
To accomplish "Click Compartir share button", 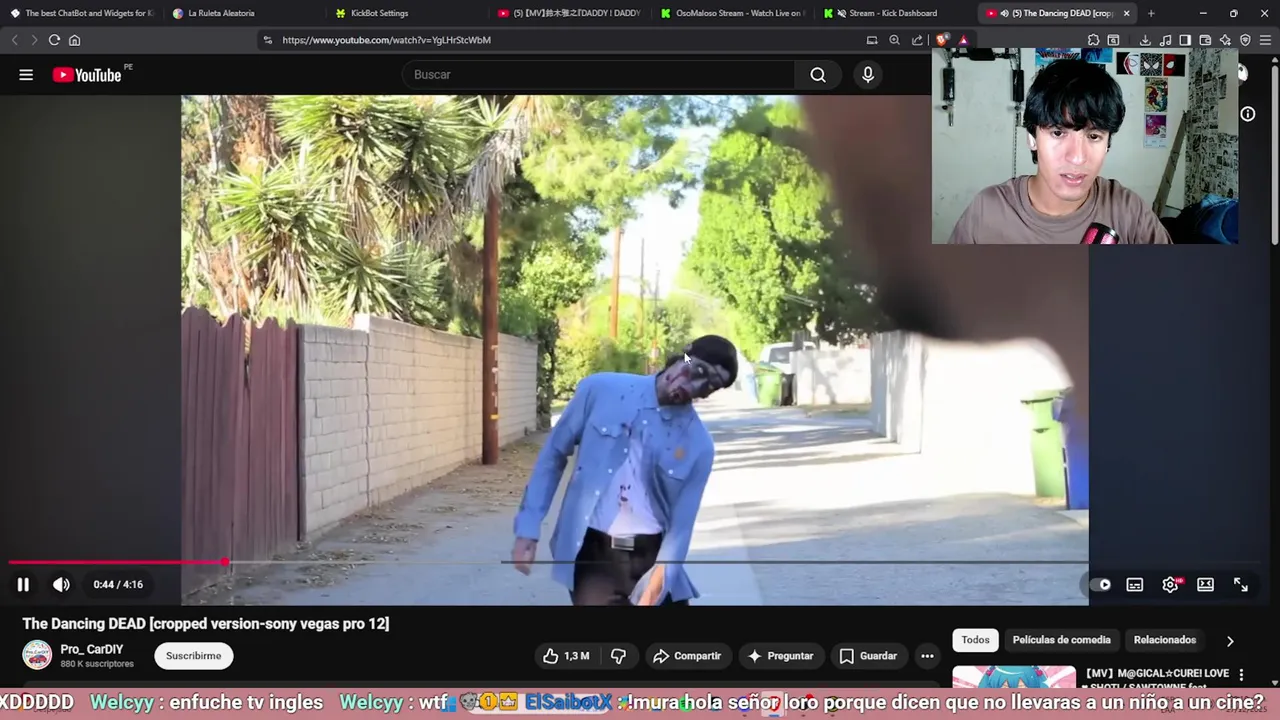I will click(686, 656).
